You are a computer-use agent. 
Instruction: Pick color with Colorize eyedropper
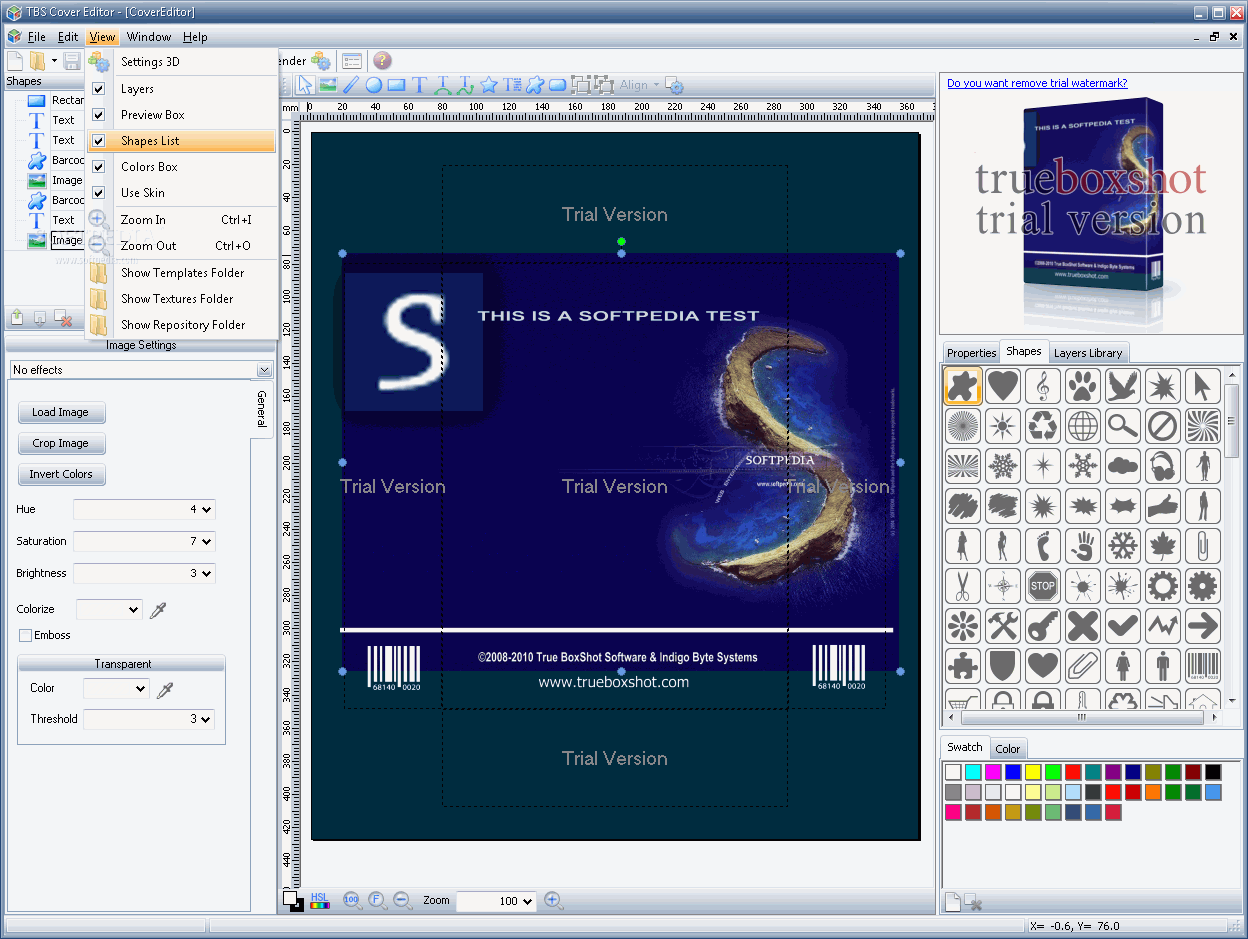click(x=157, y=609)
